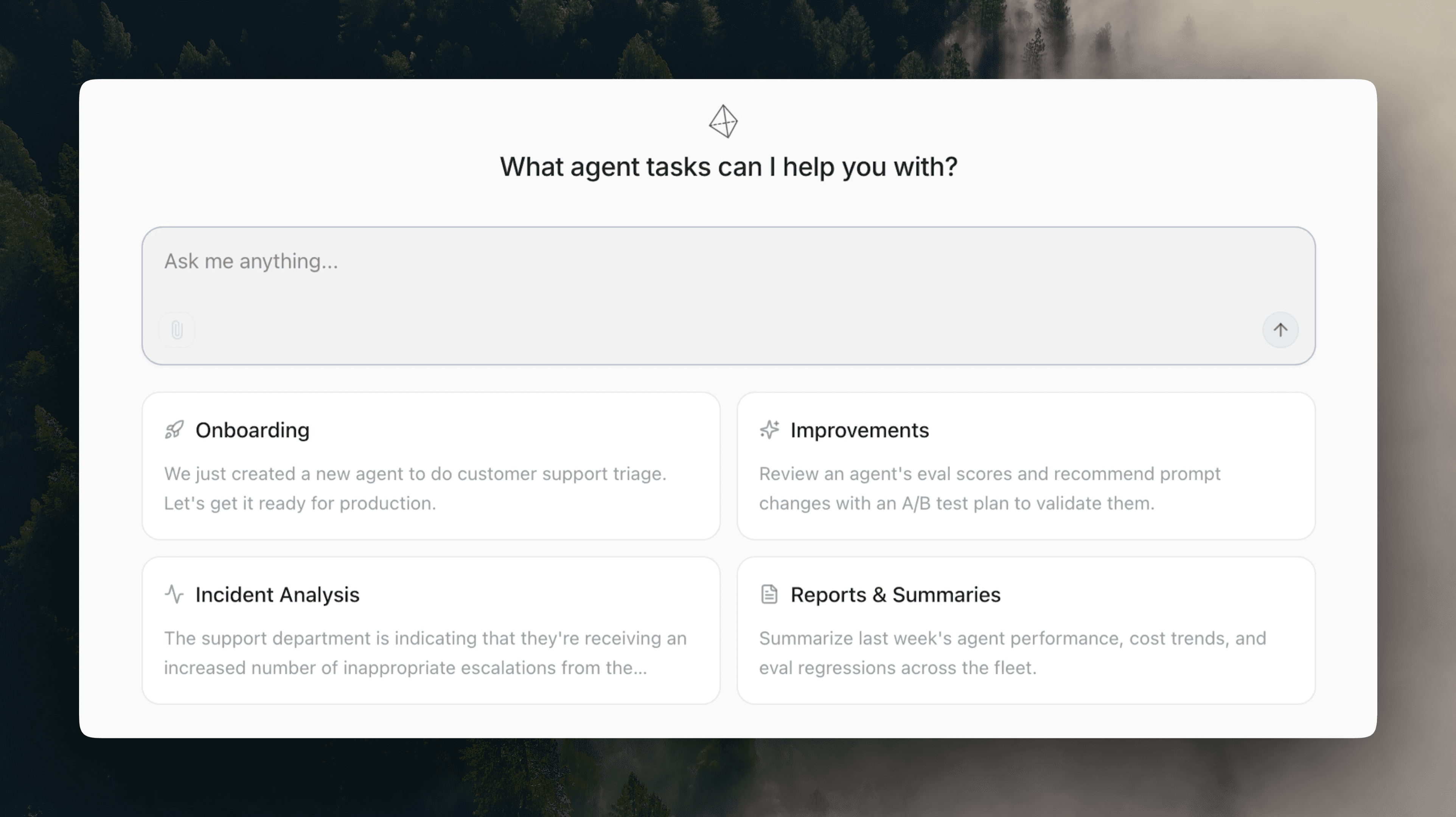The image size is (1456, 817).
Task: Select the Onboarding card title
Action: point(252,430)
